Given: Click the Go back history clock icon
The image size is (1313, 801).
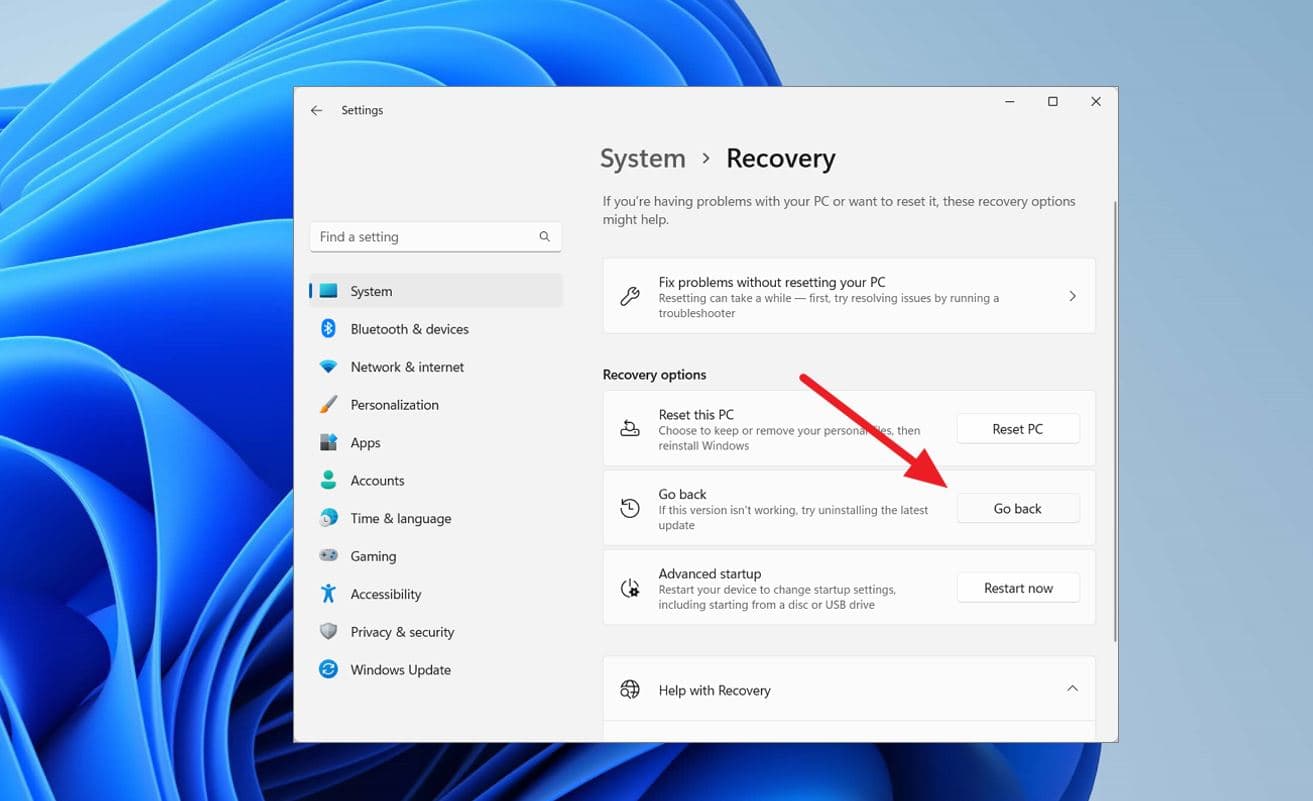Looking at the screenshot, I should tap(630, 508).
